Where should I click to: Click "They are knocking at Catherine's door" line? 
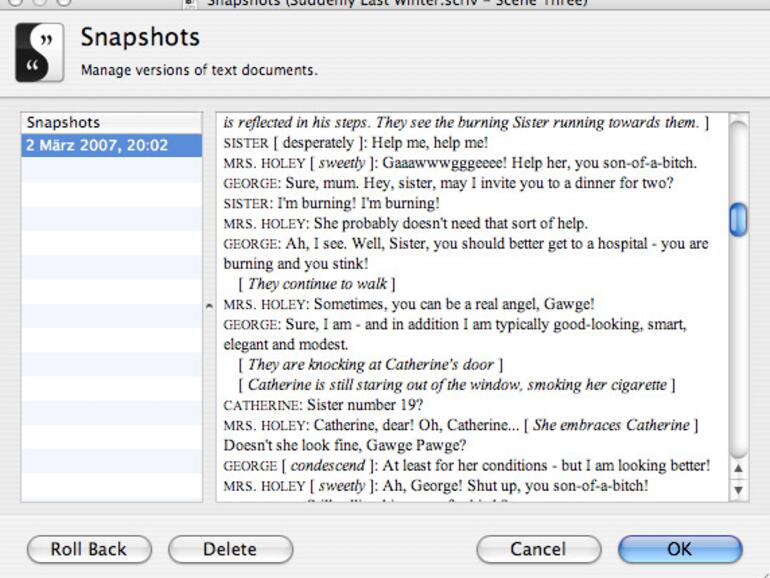370,365
